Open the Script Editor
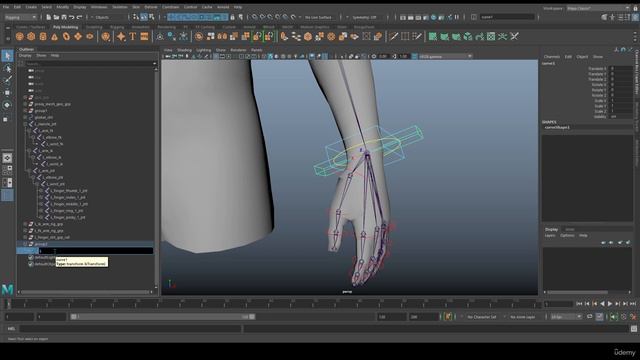This screenshot has height=360, width=640. pyautogui.click(x=633, y=329)
